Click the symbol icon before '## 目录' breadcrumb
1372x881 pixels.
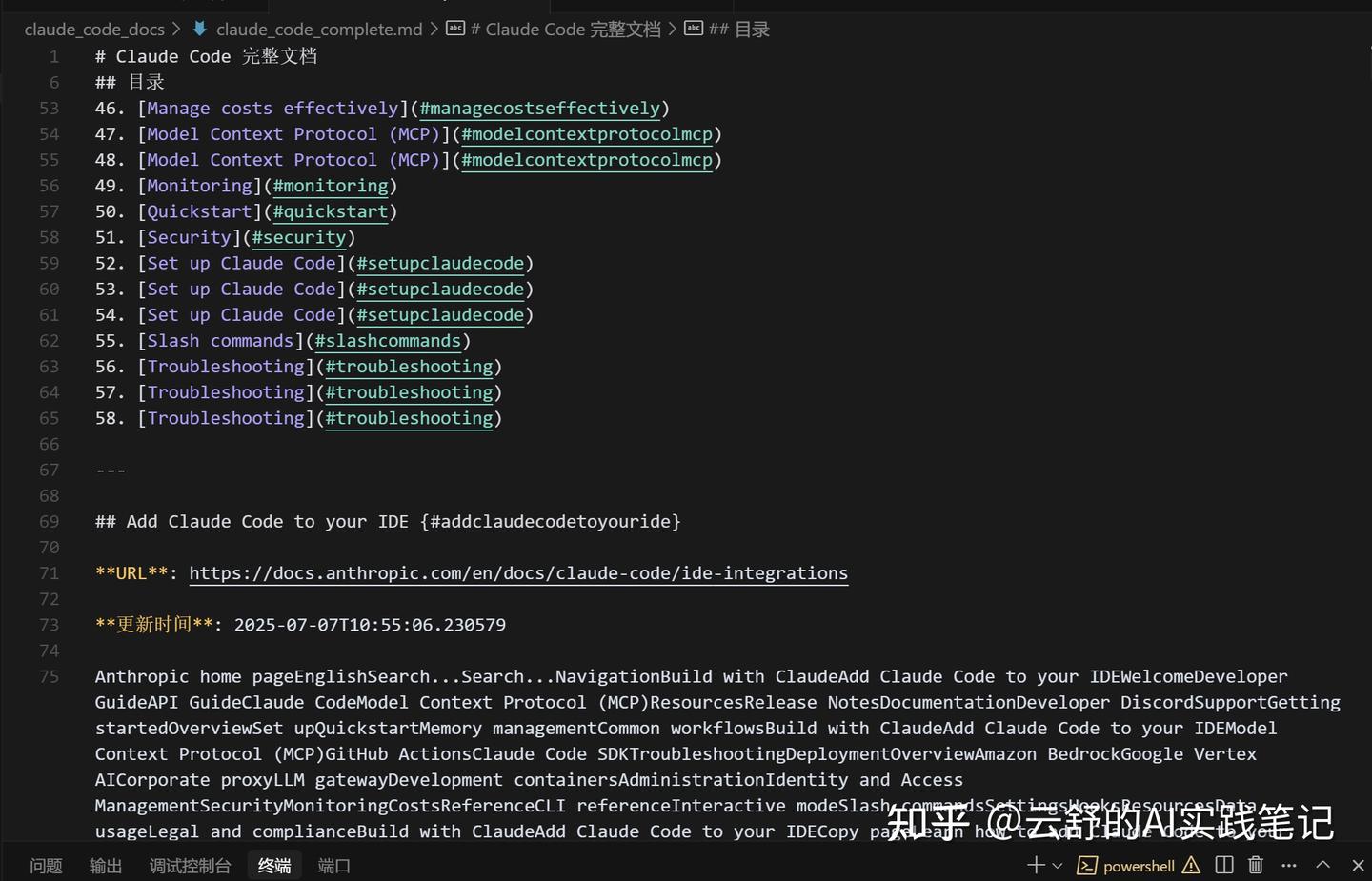pos(694,29)
